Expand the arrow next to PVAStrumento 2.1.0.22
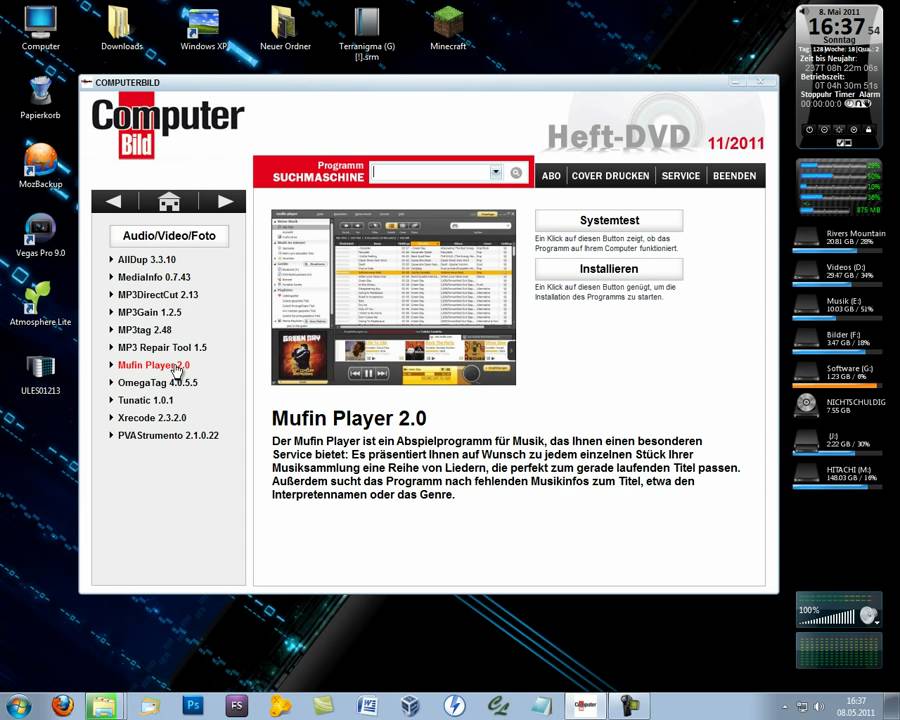The width and height of the screenshot is (900, 720). click(x=111, y=435)
